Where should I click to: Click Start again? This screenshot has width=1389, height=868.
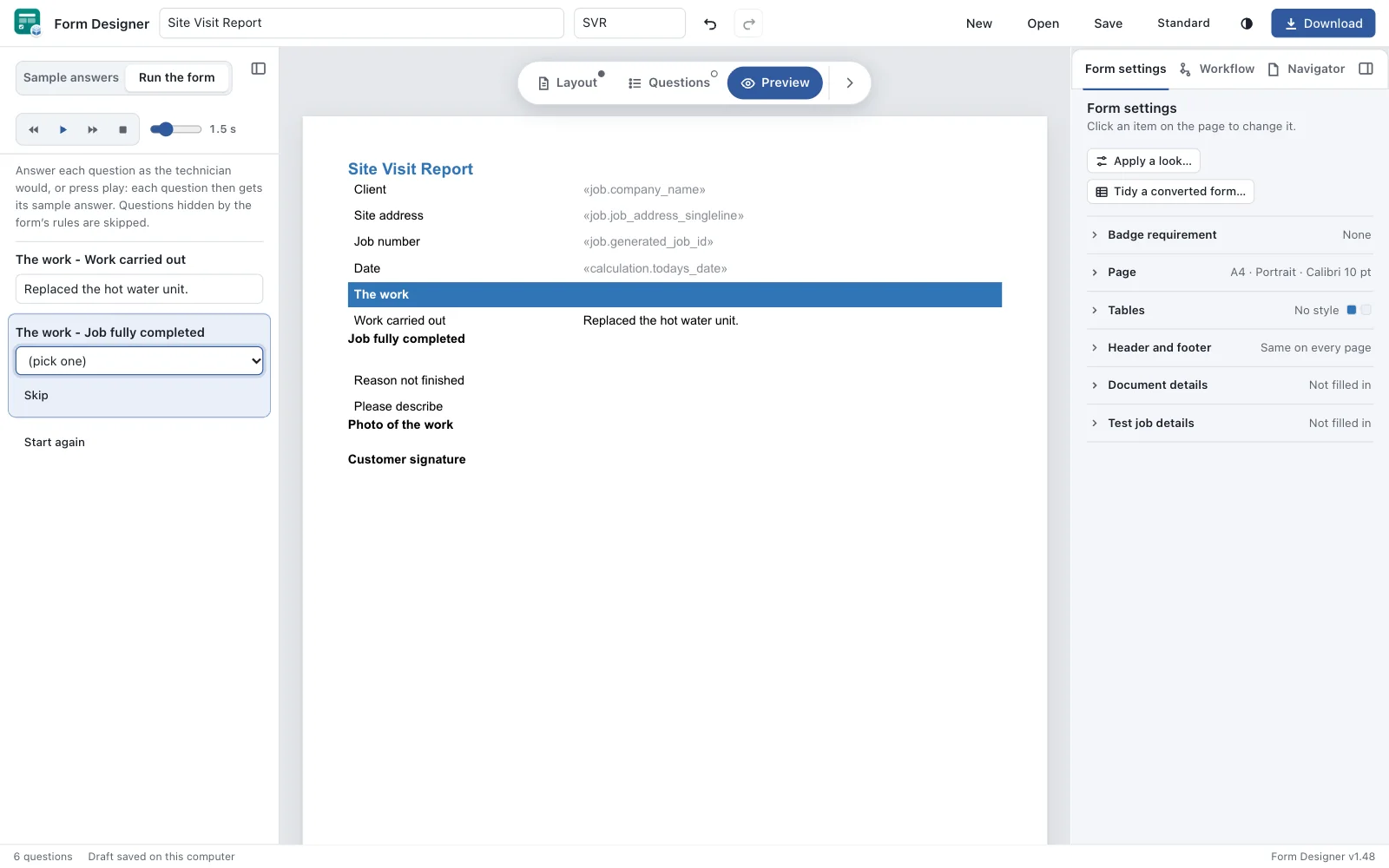(x=55, y=443)
